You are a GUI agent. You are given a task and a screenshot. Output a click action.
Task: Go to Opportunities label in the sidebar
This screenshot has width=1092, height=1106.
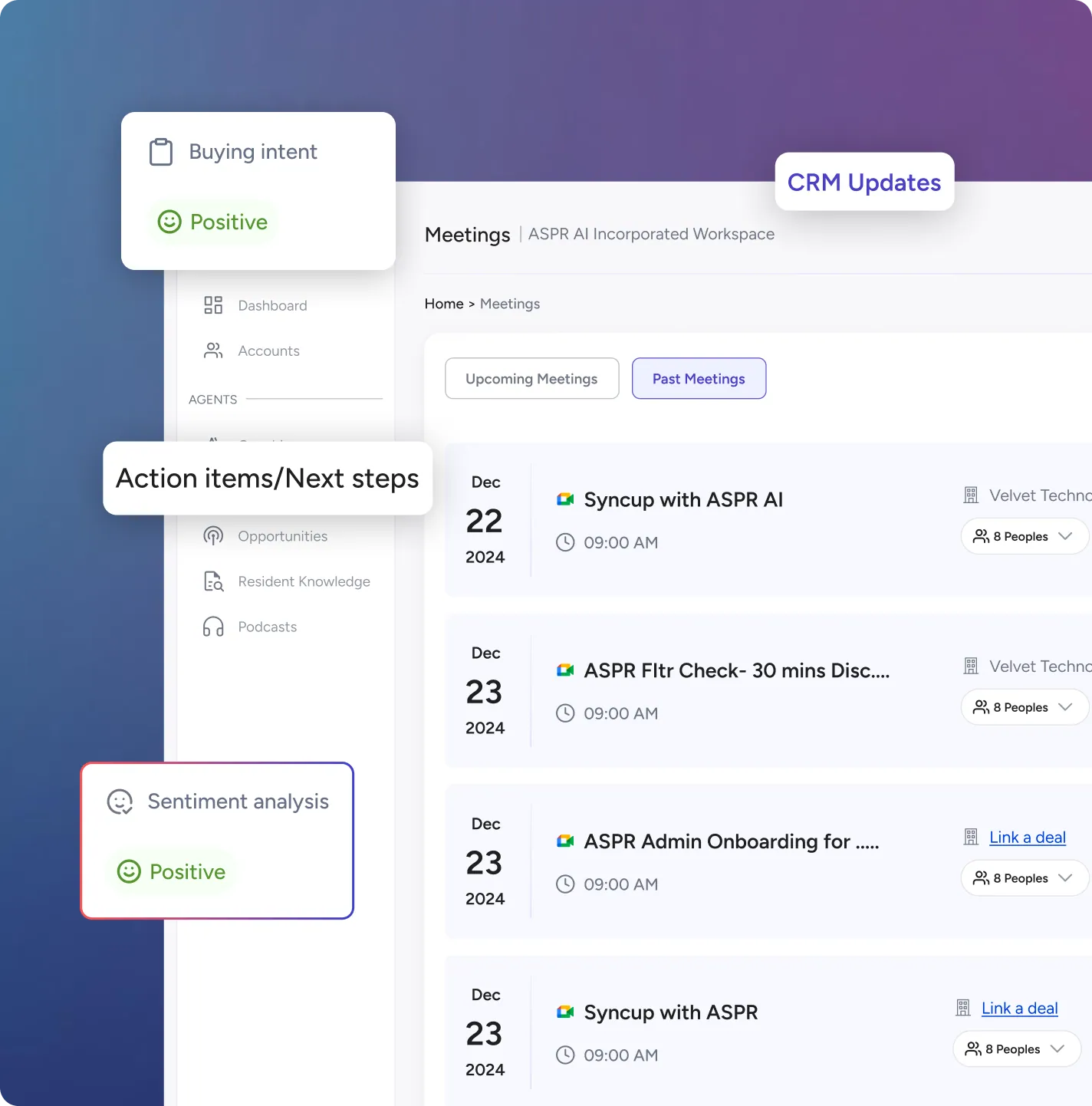pos(283,536)
